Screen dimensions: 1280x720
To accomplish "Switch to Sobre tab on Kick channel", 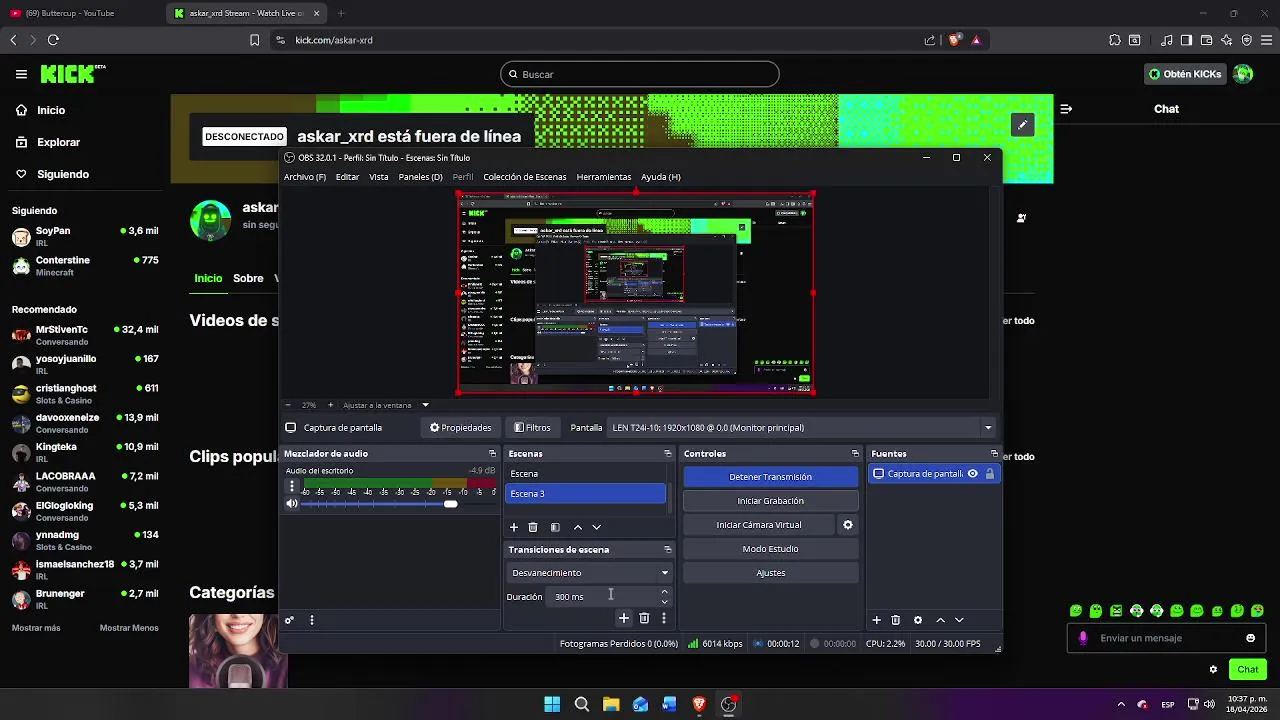I will [248, 278].
